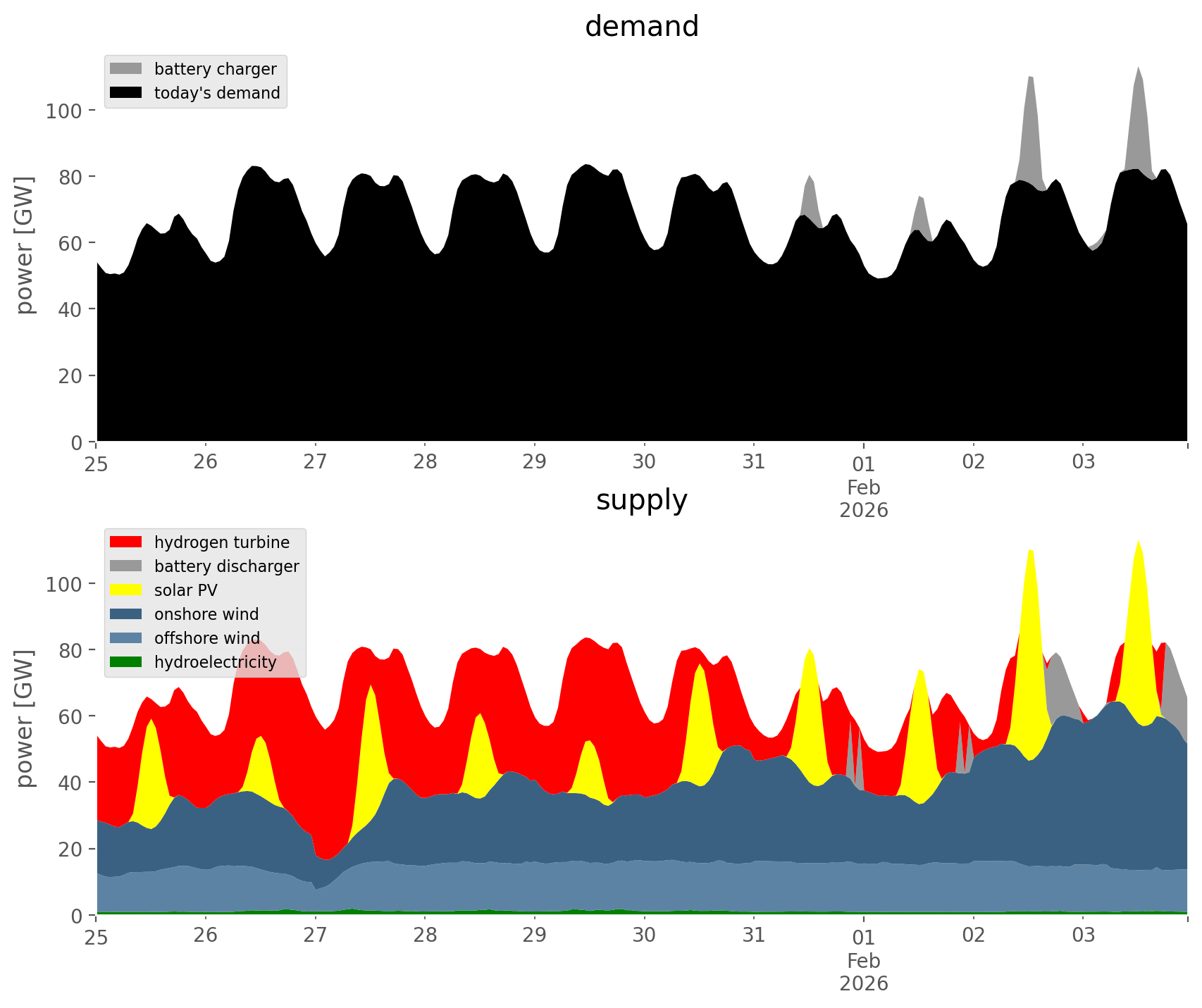1202x1008 pixels.
Task: Click date tick 27 on demand chart axis
Action: point(315,463)
